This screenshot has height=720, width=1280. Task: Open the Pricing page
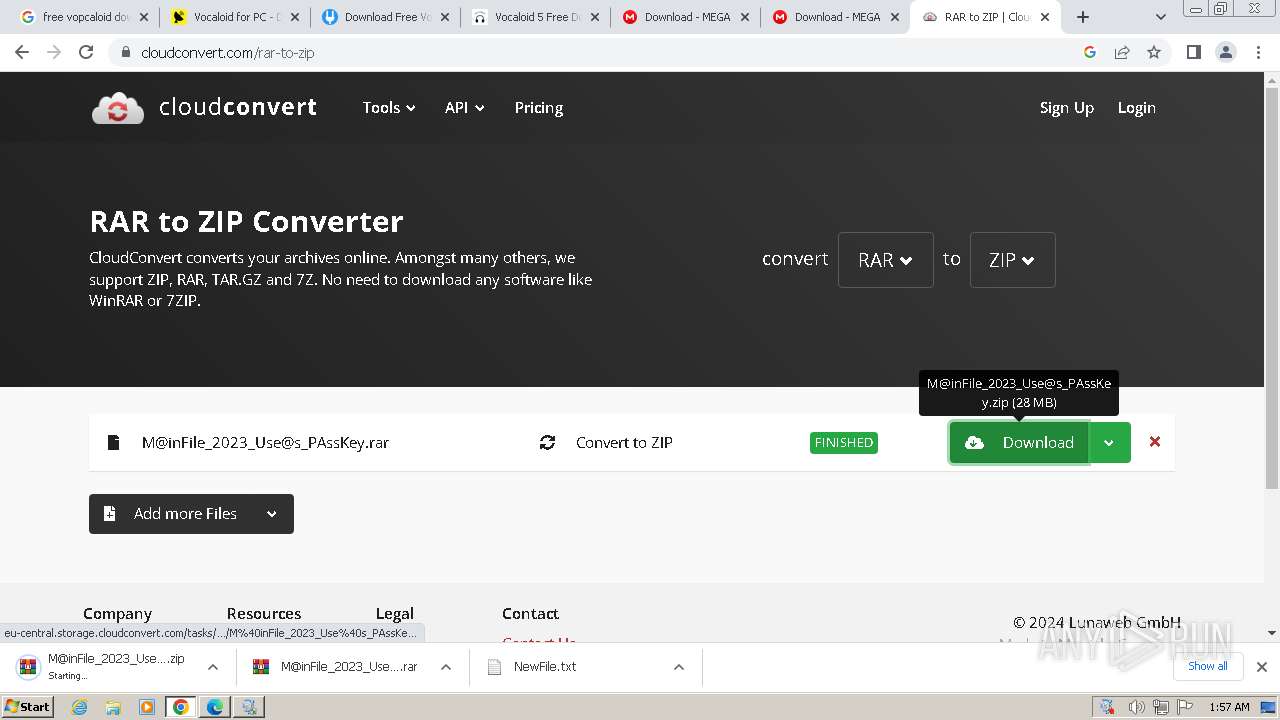(539, 108)
